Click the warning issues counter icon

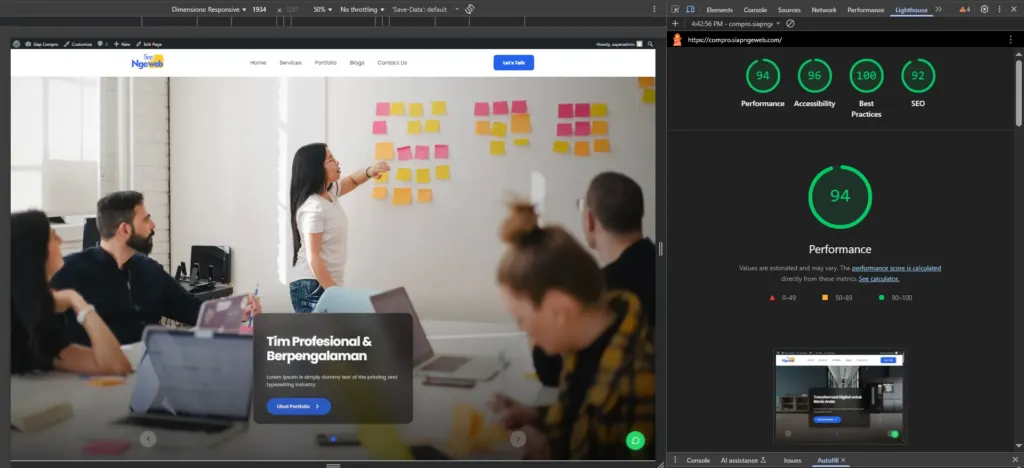(x=964, y=9)
